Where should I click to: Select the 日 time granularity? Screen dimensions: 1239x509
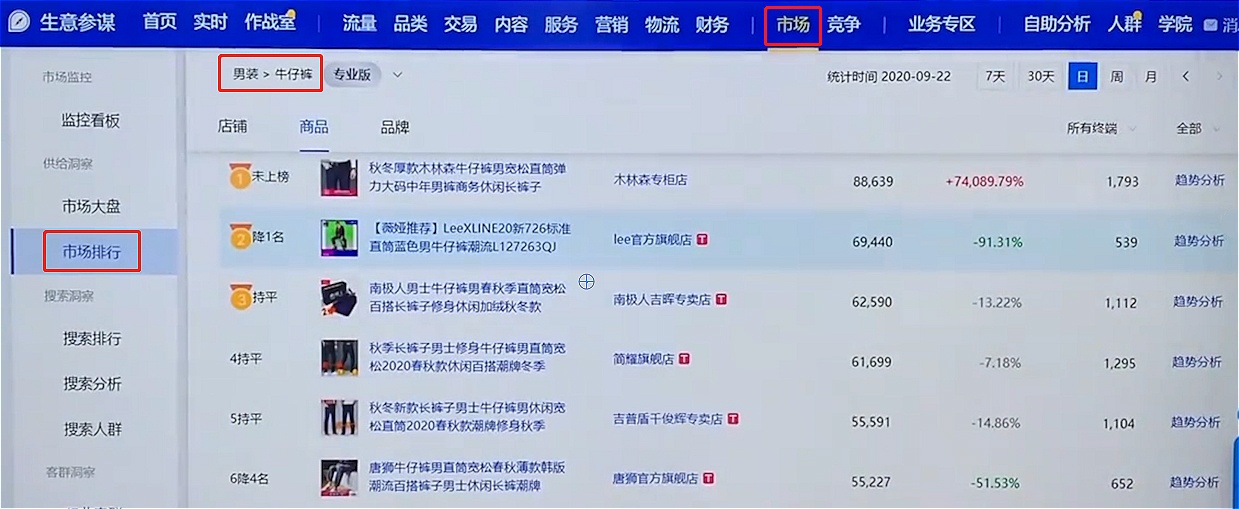(x=1082, y=76)
